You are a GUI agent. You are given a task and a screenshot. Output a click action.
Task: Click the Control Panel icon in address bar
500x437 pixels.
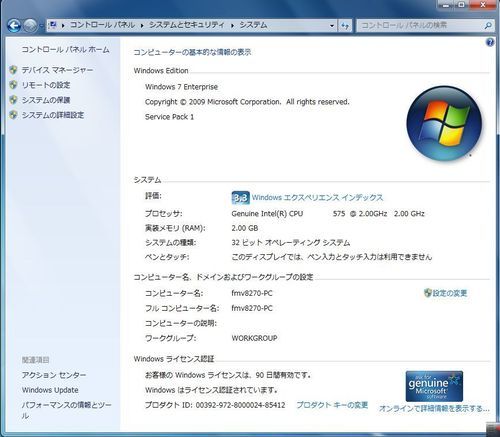click(x=53, y=25)
